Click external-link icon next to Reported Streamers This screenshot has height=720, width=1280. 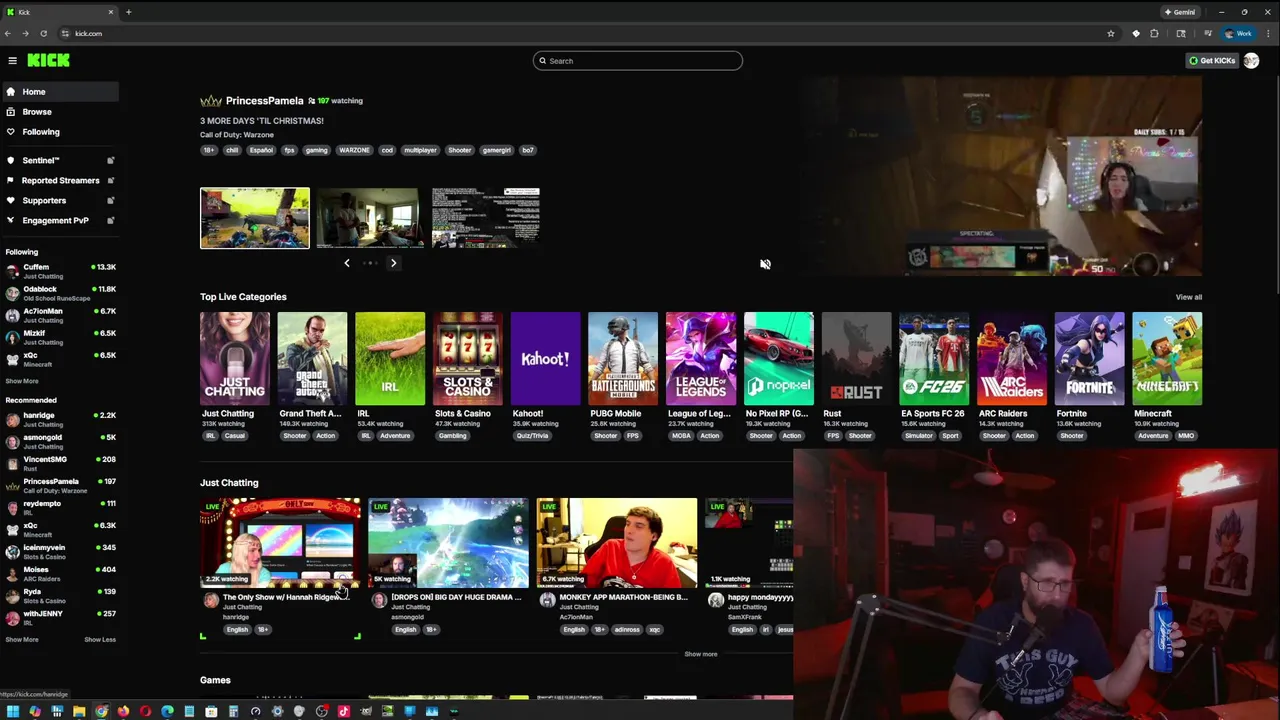pos(111,181)
